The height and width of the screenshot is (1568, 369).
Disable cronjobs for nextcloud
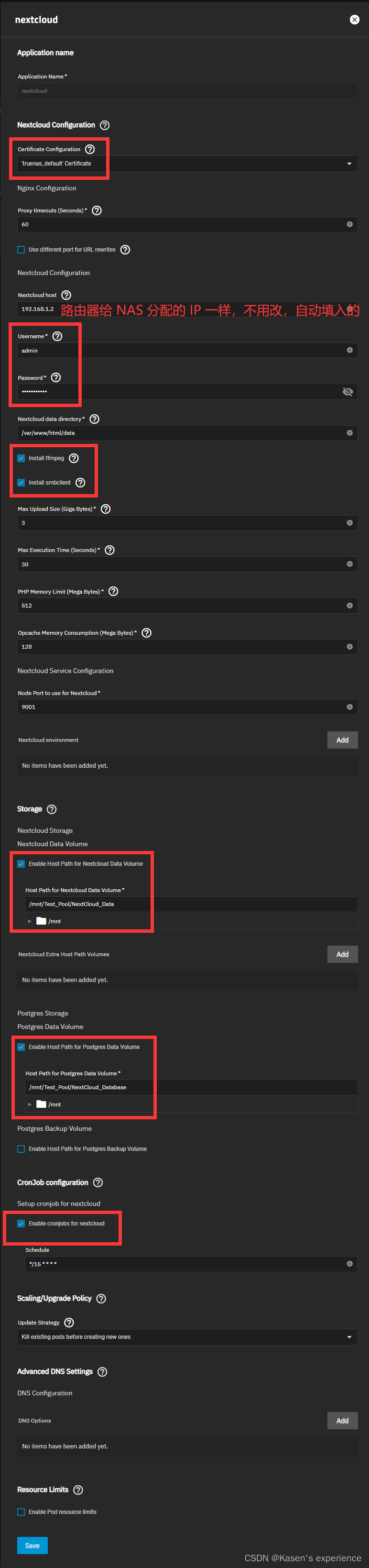click(22, 1224)
